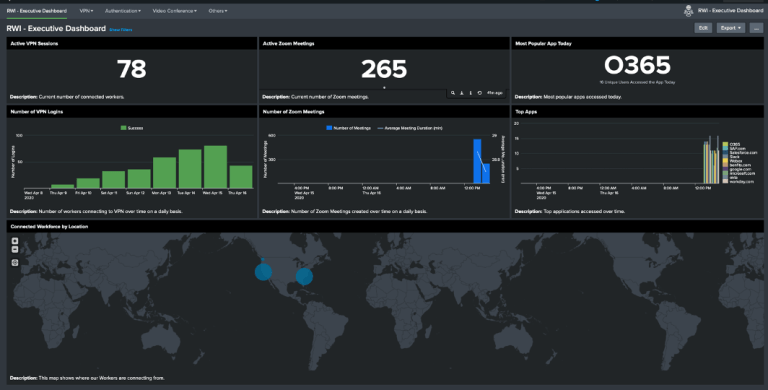
Task: Open Active Zoom Meetings panel in Search
Action: pyautogui.click(x=453, y=93)
